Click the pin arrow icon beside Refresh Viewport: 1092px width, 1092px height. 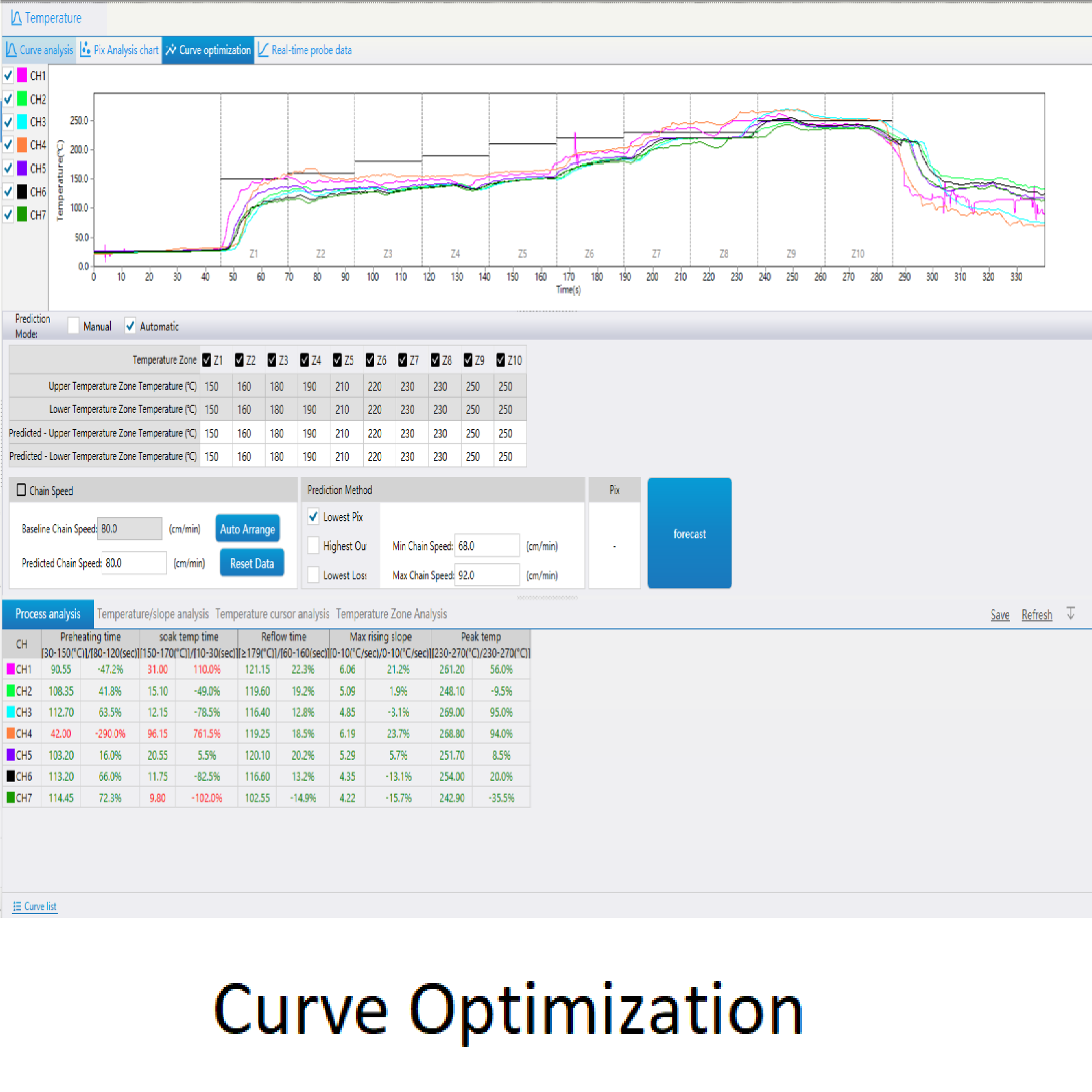coord(1070,613)
